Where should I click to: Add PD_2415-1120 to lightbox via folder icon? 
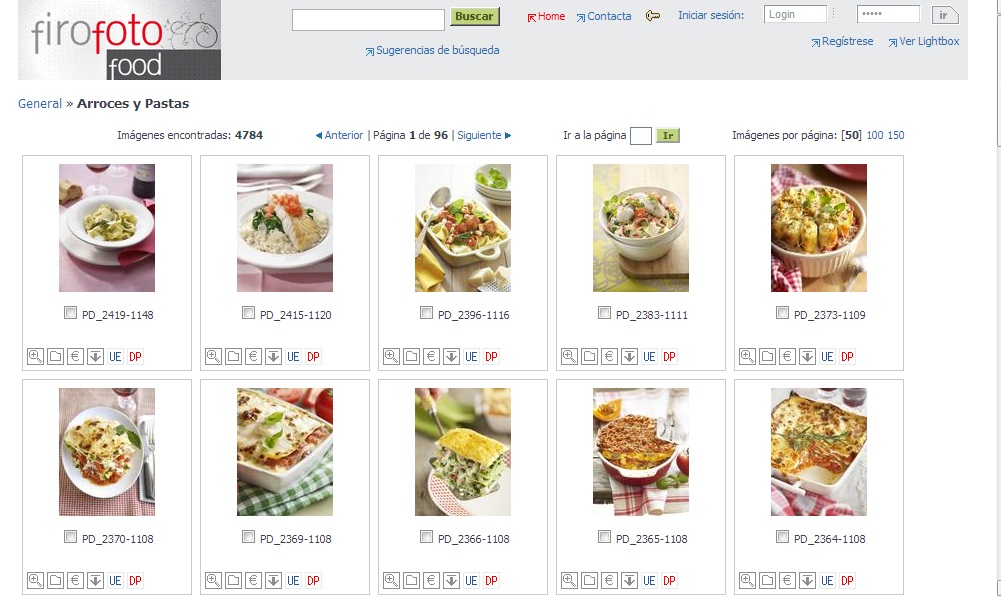tap(234, 356)
